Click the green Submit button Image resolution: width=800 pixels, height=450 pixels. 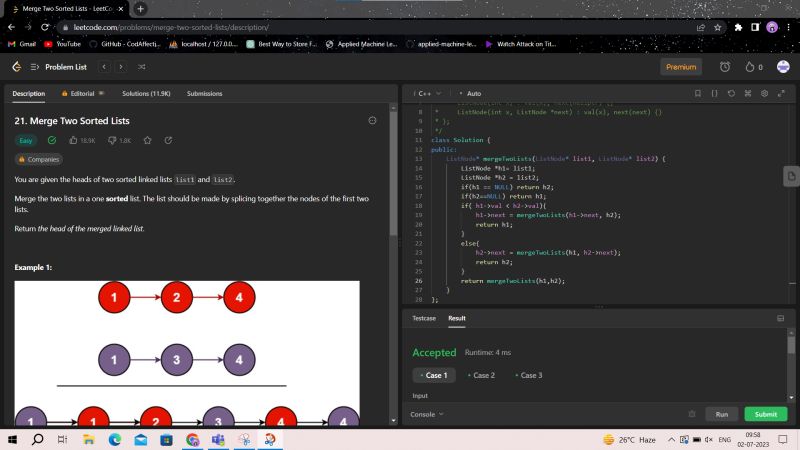[765, 414]
